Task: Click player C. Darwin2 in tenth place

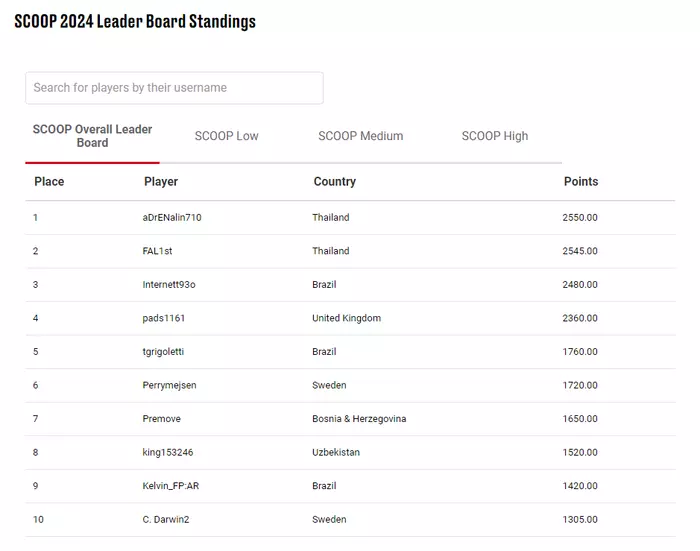Action: [166, 519]
